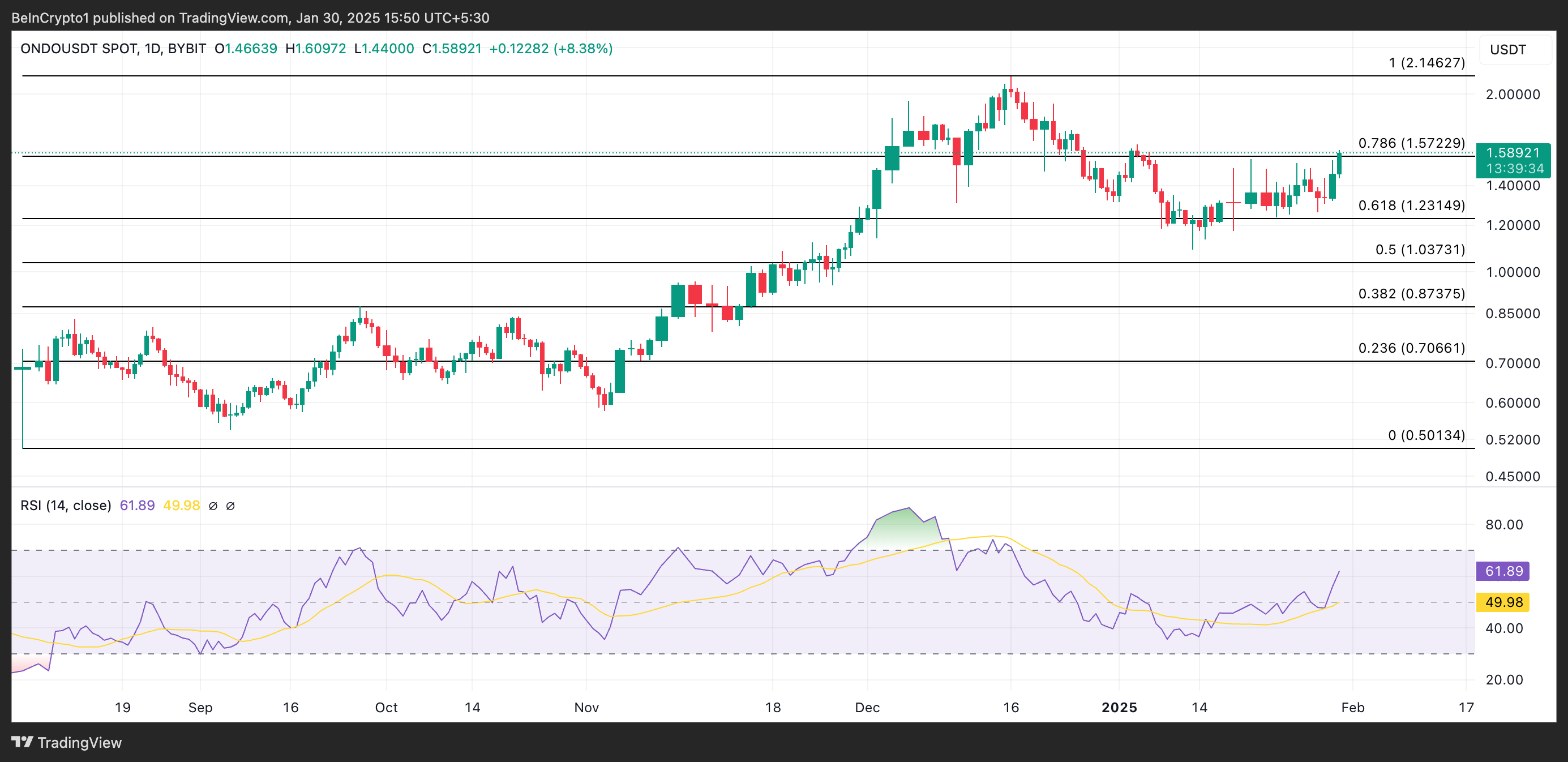Viewport: 1568px width, 762px height.
Task: Click the second ∅ symbol after RSI values
Action: point(230,506)
